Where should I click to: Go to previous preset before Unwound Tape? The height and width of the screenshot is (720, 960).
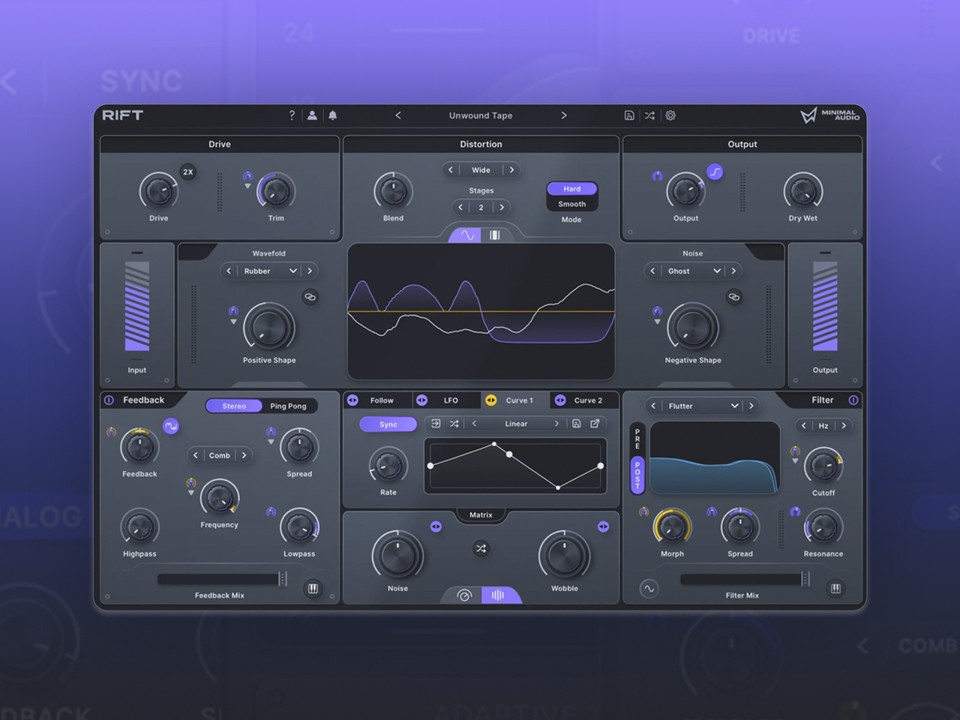[x=398, y=115]
